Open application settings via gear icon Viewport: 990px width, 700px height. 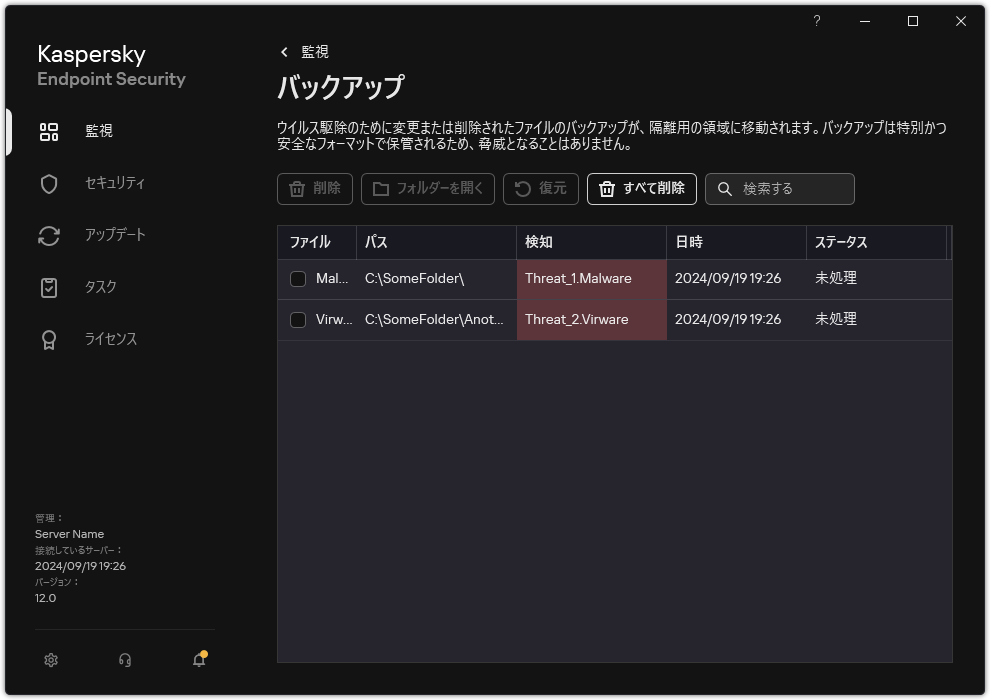(x=50, y=660)
